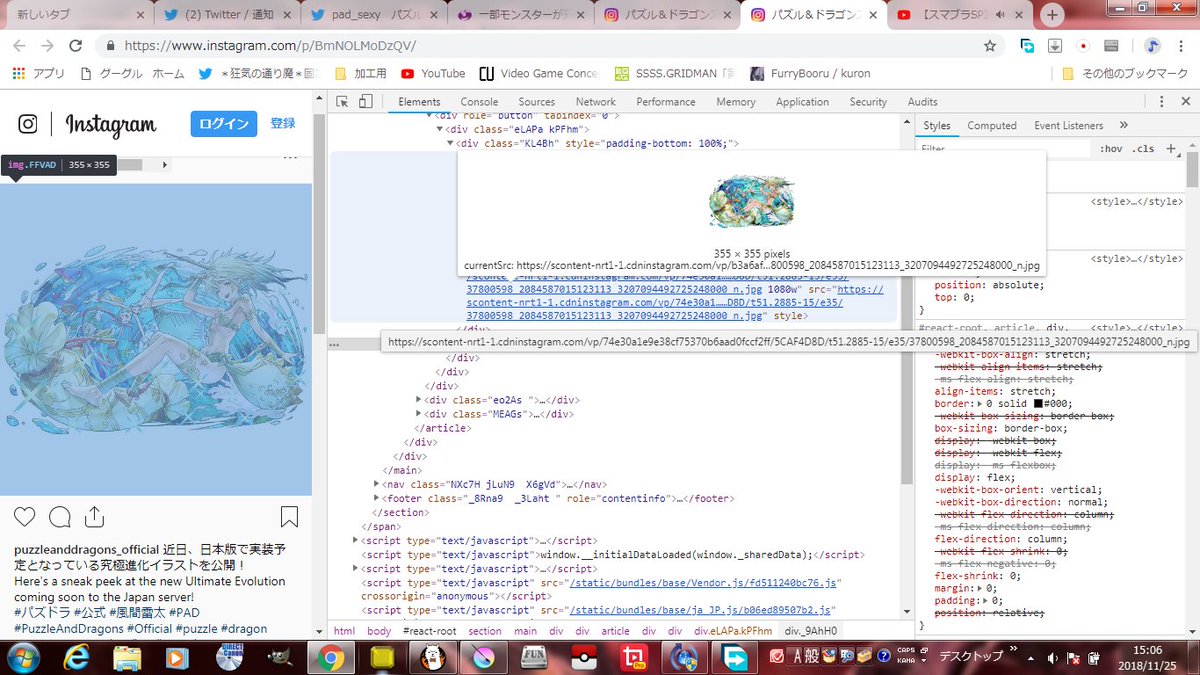Collapse the div class eLAPa kPFhm node

coord(439,129)
